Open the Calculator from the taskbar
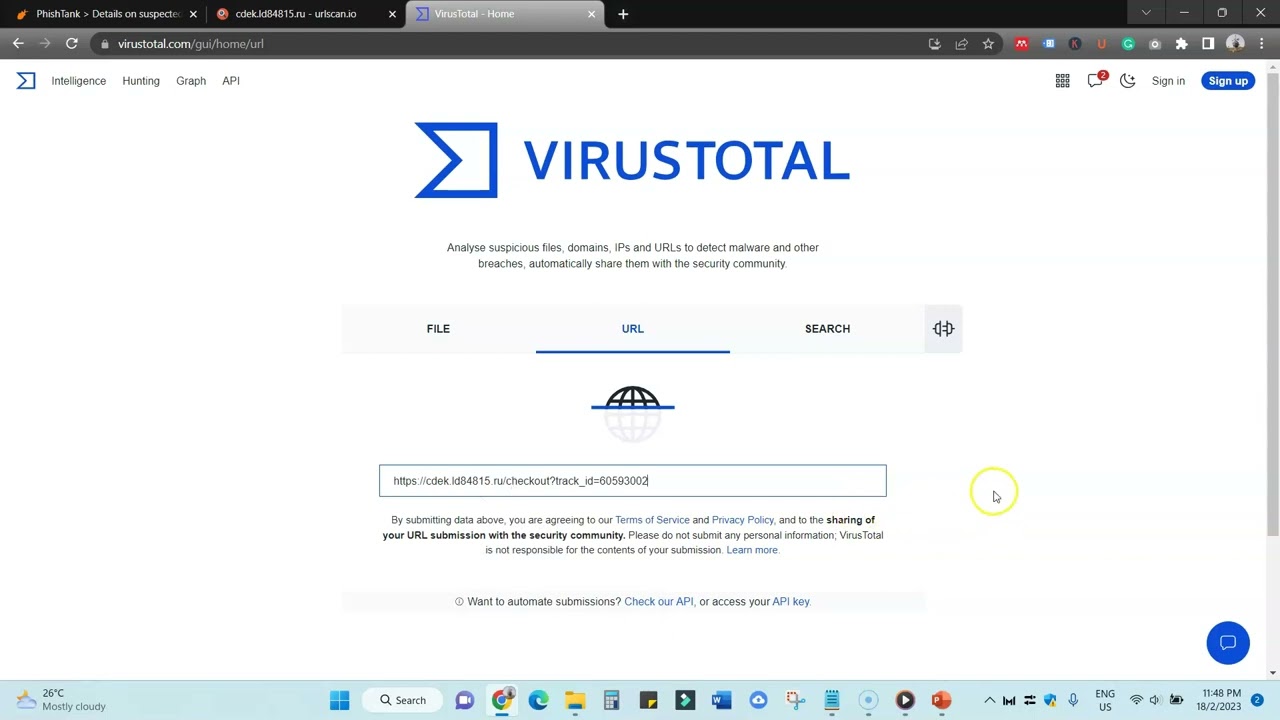This screenshot has width=1280, height=720. point(611,700)
